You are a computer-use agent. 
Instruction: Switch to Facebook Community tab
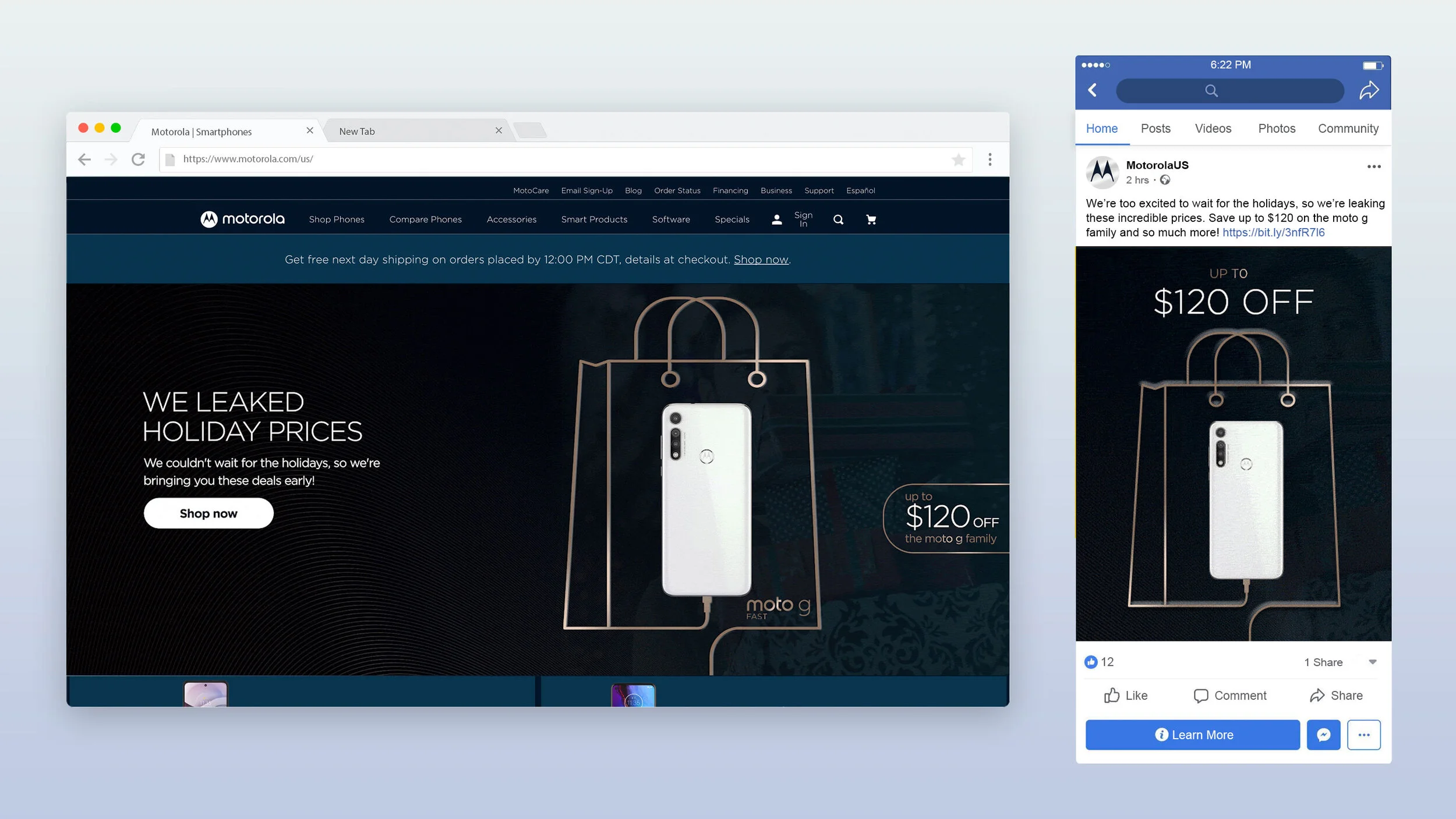pyautogui.click(x=1348, y=129)
